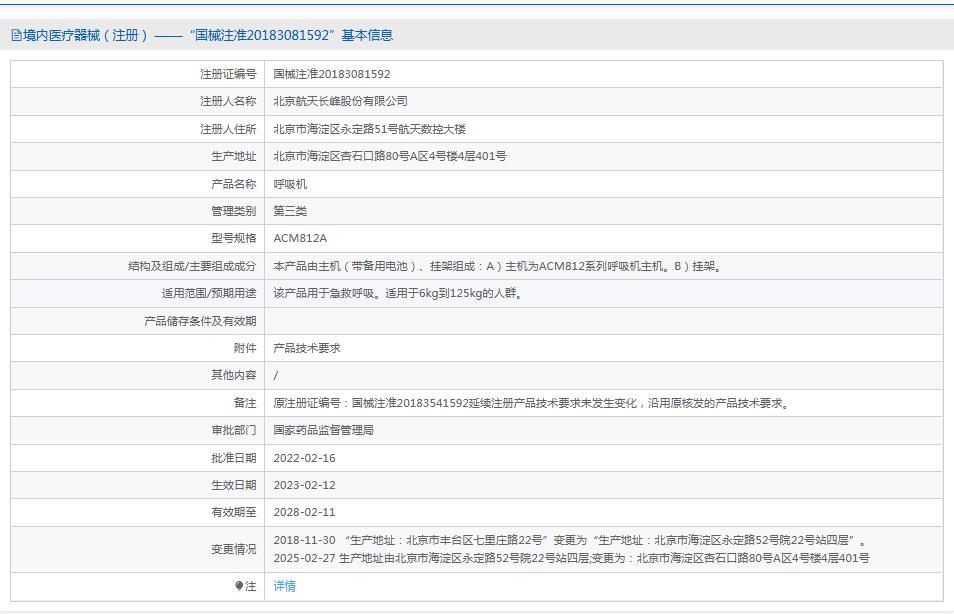
Task: Select registration number 国械注准20183081592 in the table
Action: [x=332, y=74]
